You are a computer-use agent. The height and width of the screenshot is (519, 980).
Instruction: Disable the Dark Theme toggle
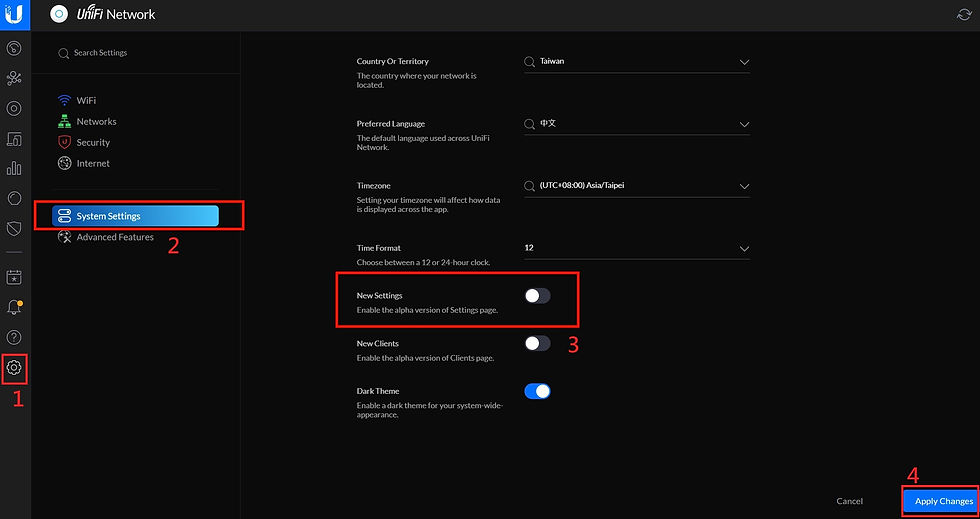[x=537, y=391]
